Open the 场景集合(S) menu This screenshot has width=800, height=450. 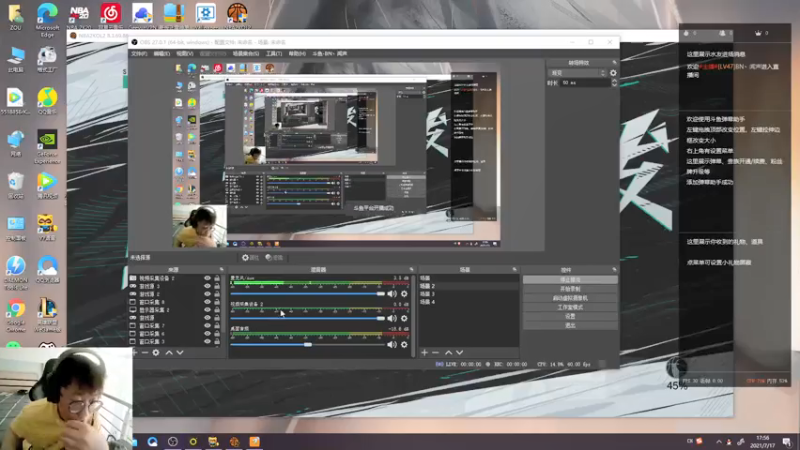click(x=246, y=54)
